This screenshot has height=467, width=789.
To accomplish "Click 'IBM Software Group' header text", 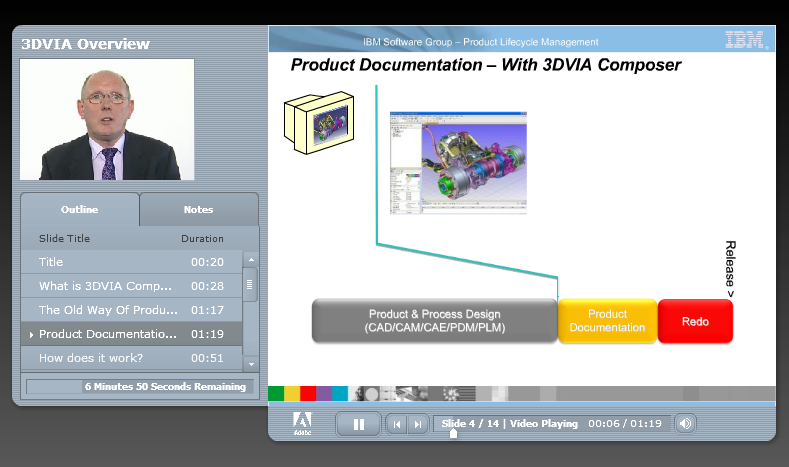I will point(408,42).
